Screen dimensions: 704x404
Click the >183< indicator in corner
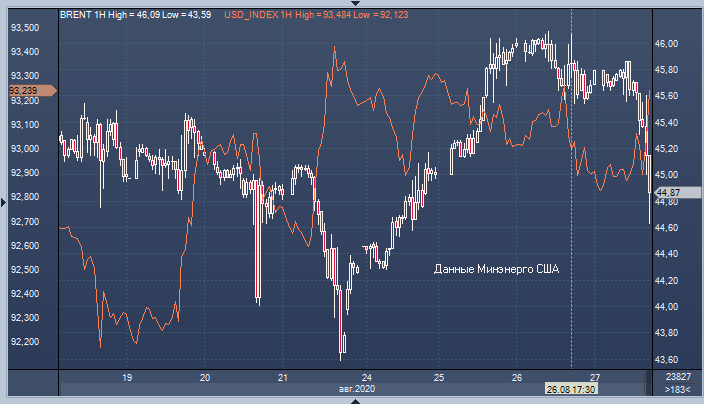point(677,388)
